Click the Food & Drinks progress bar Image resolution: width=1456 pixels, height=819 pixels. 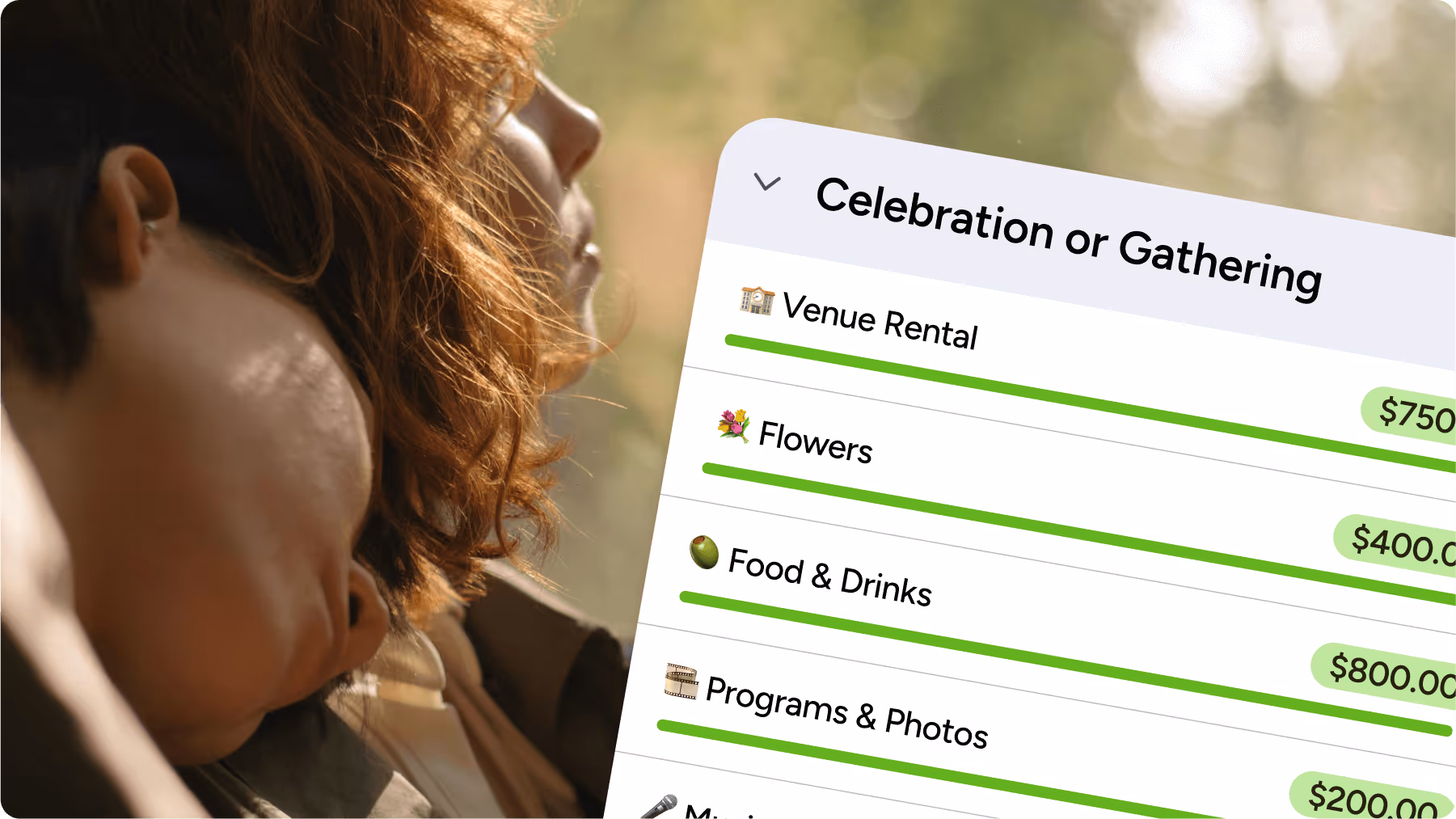1066,664
